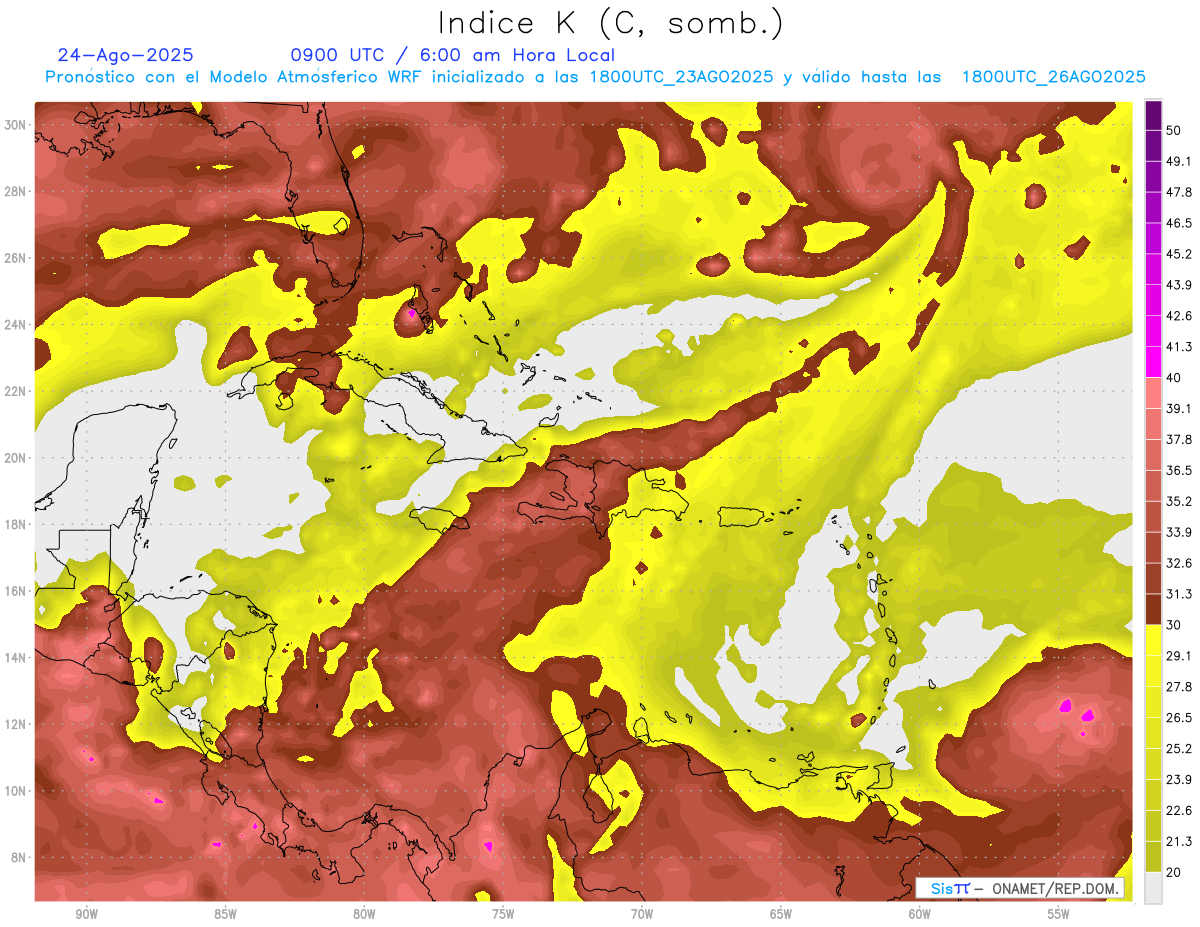Click the longitude label "65W"

tap(781, 914)
